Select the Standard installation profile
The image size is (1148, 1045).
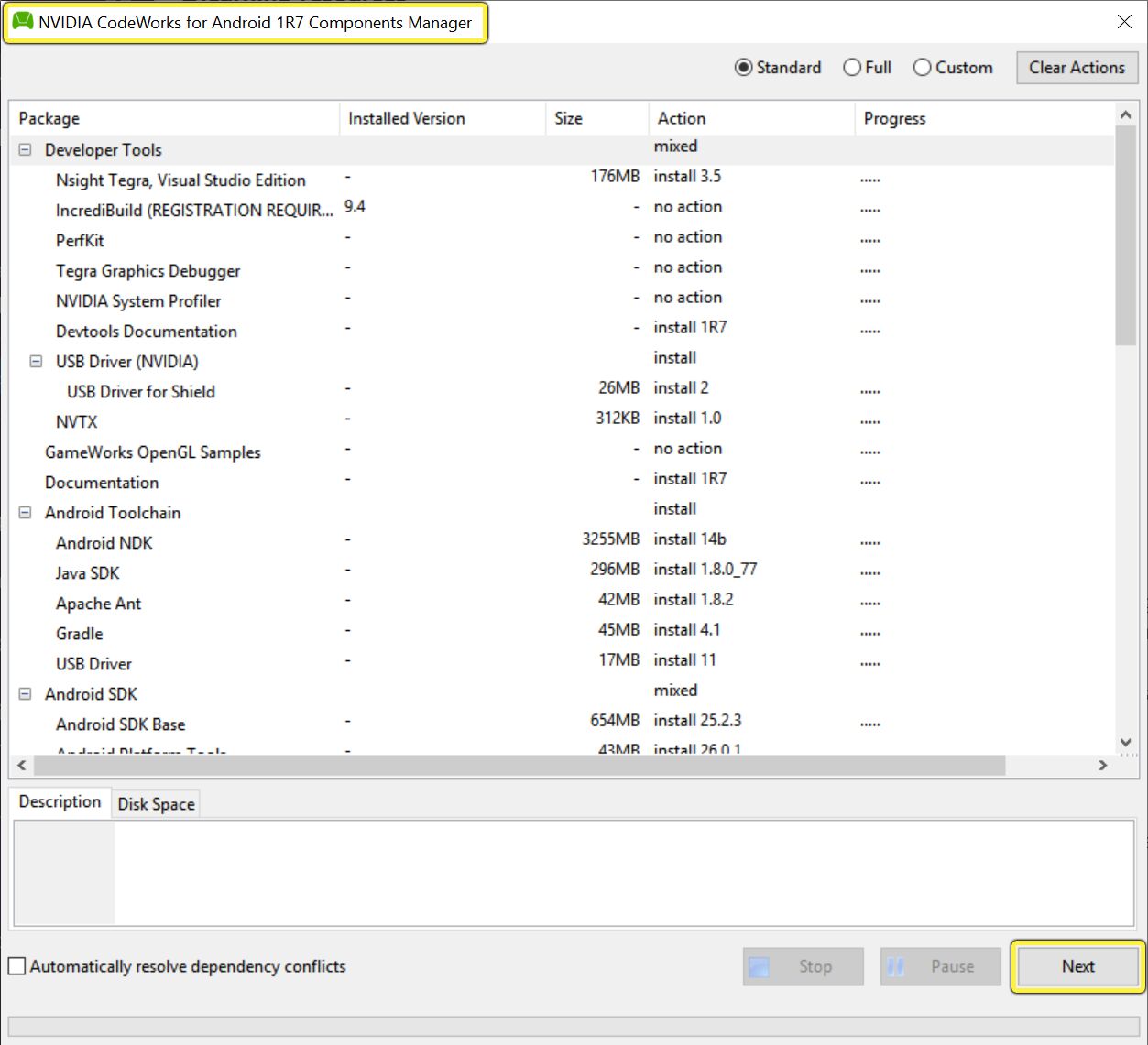(742, 67)
